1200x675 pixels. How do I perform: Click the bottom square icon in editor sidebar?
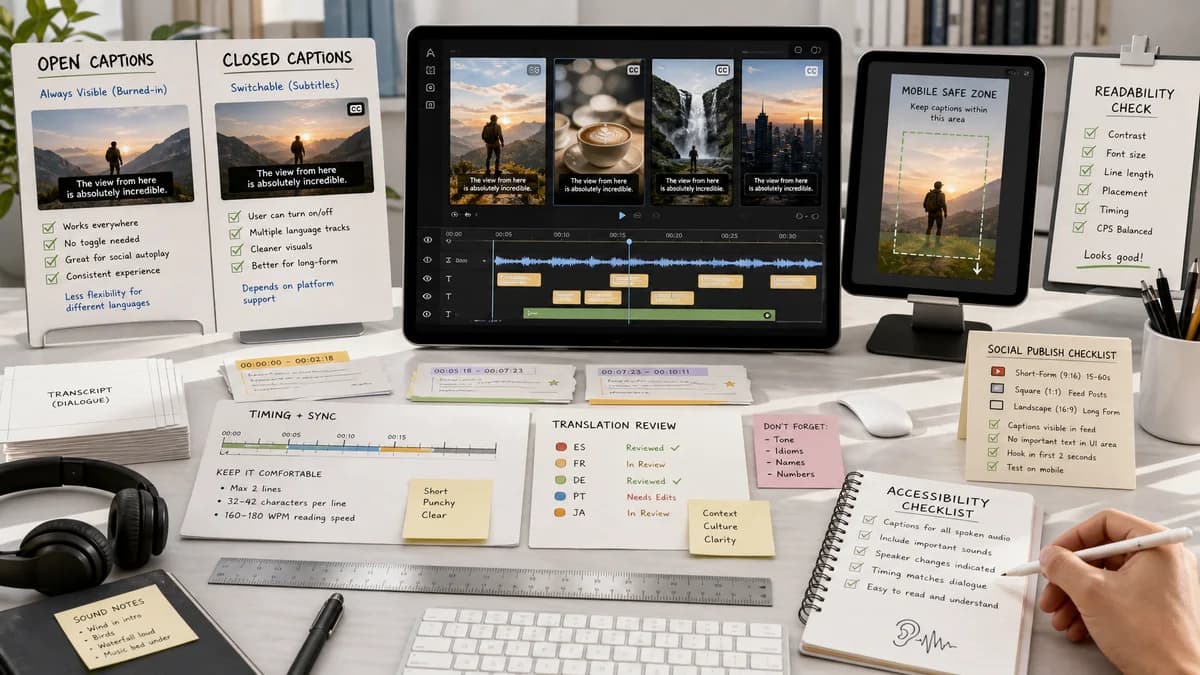click(430, 104)
